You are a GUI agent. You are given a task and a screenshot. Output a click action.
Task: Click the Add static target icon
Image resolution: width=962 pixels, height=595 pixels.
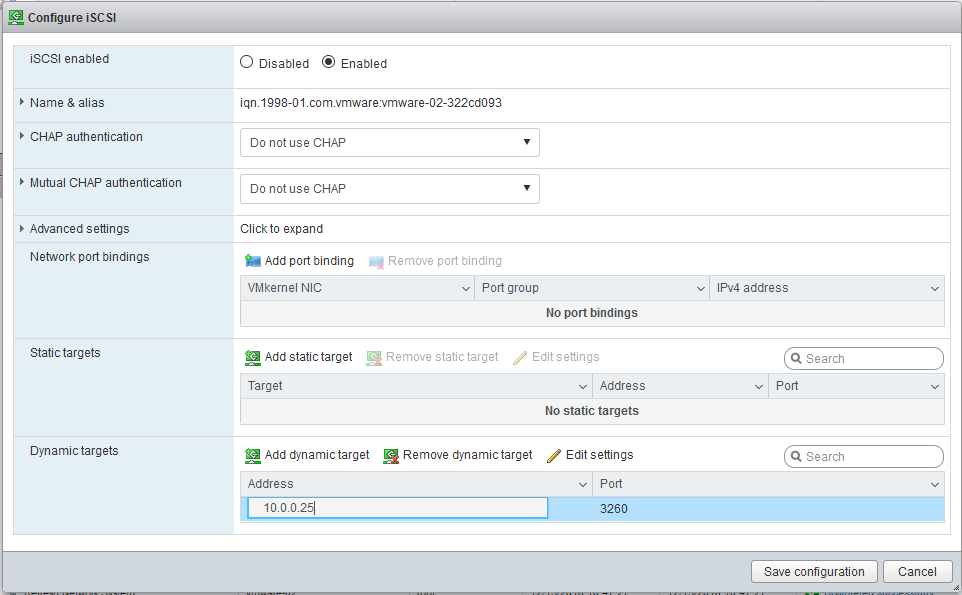coord(253,358)
